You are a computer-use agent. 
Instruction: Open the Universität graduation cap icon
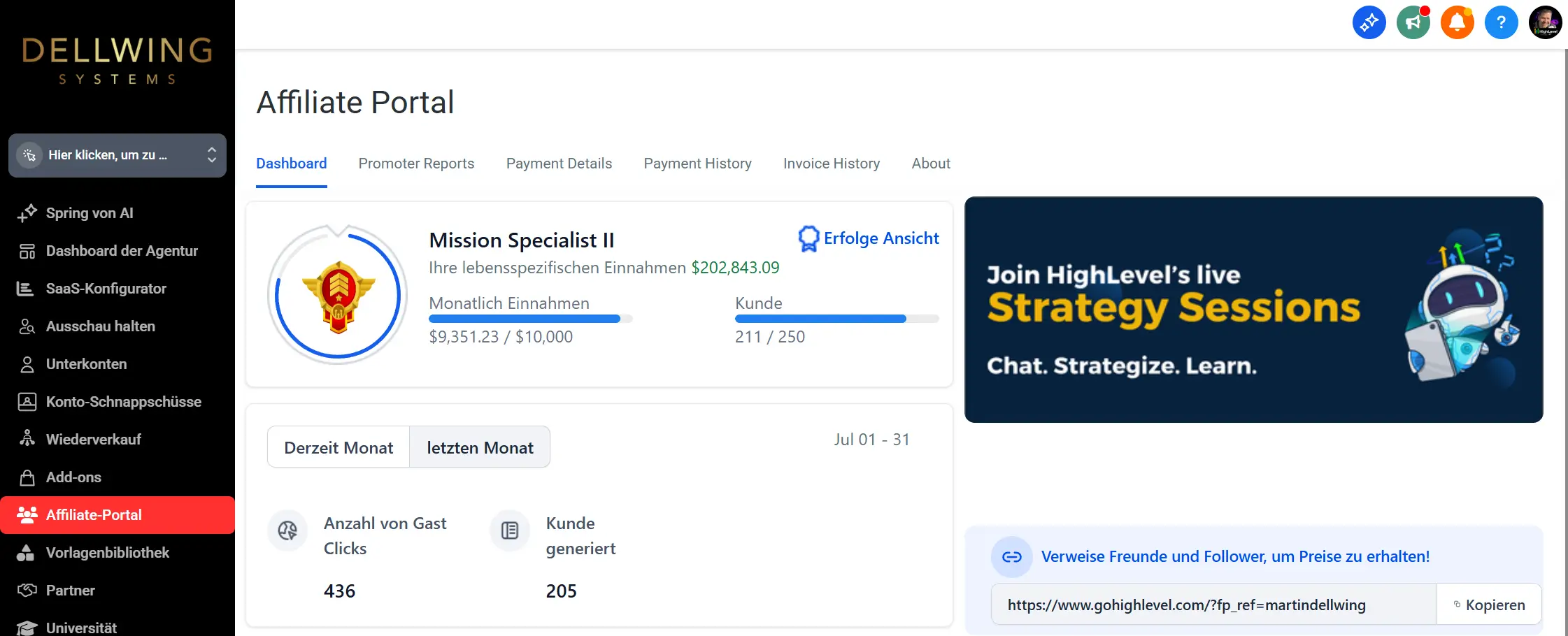click(x=27, y=628)
